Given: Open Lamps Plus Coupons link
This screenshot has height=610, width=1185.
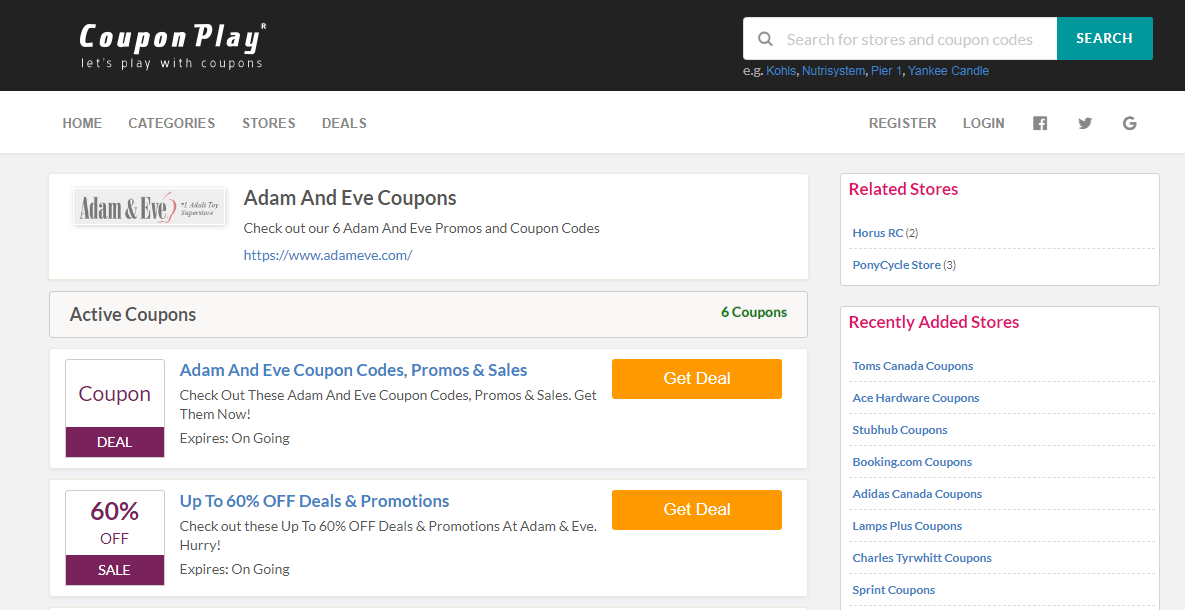Looking at the screenshot, I should [907, 526].
